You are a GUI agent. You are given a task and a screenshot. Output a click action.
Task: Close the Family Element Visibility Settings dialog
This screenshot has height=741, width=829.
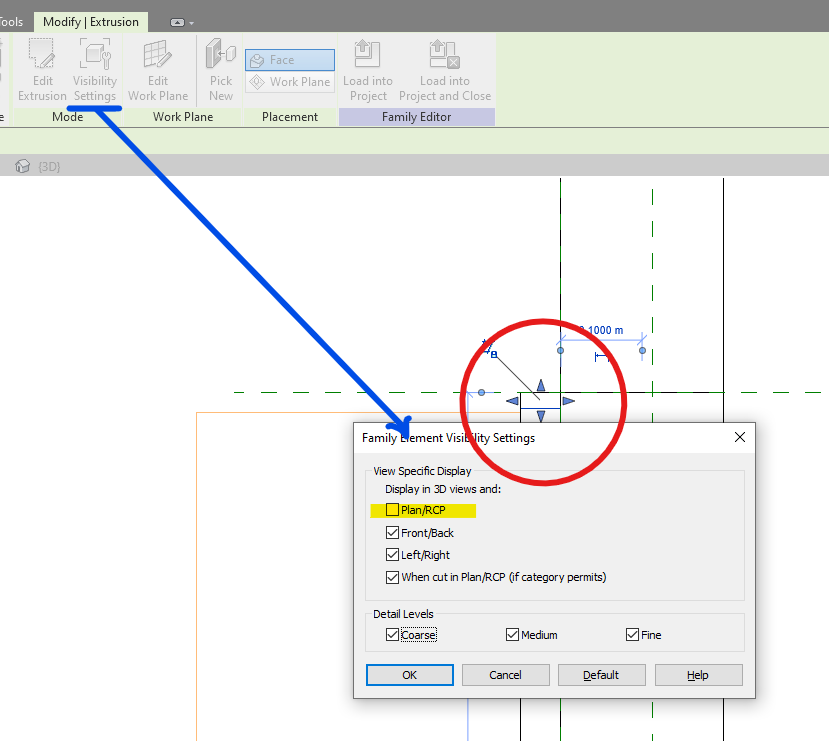740,437
